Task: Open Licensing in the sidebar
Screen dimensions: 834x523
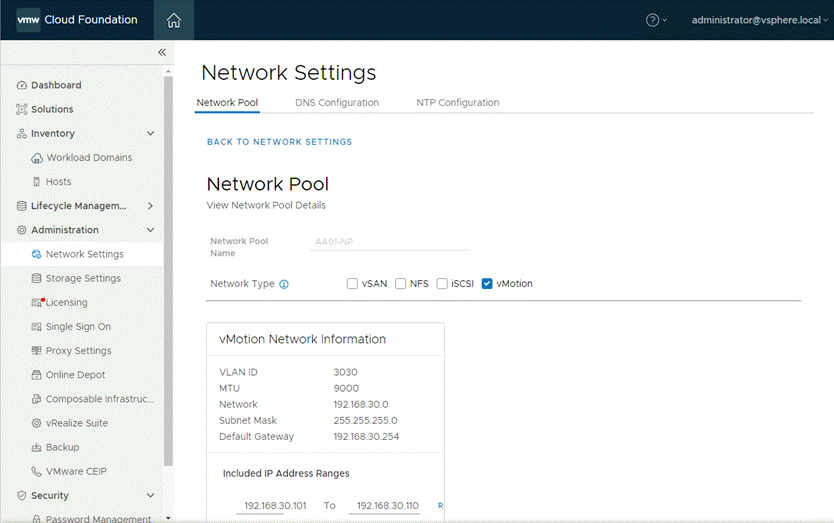Action: pyautogui.click(x=66, y=302)
